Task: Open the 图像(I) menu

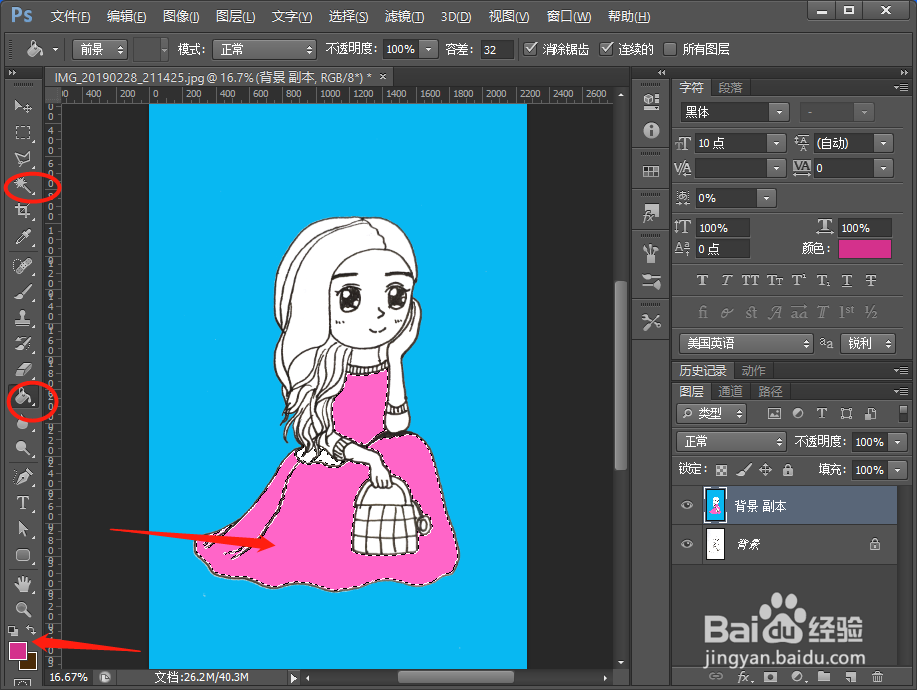Action: click(x=181, y=16)
